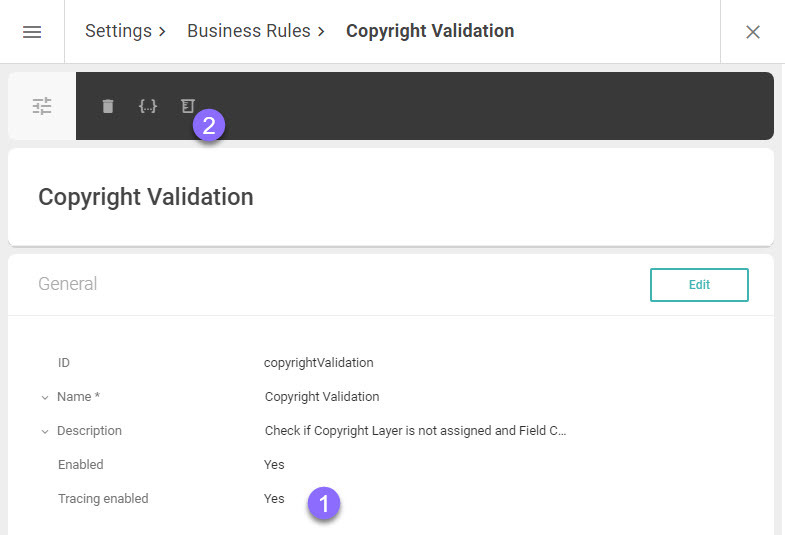Click the sliders filter icon
The width and height of the screenshot is (785, 535).
pos(42,106)
